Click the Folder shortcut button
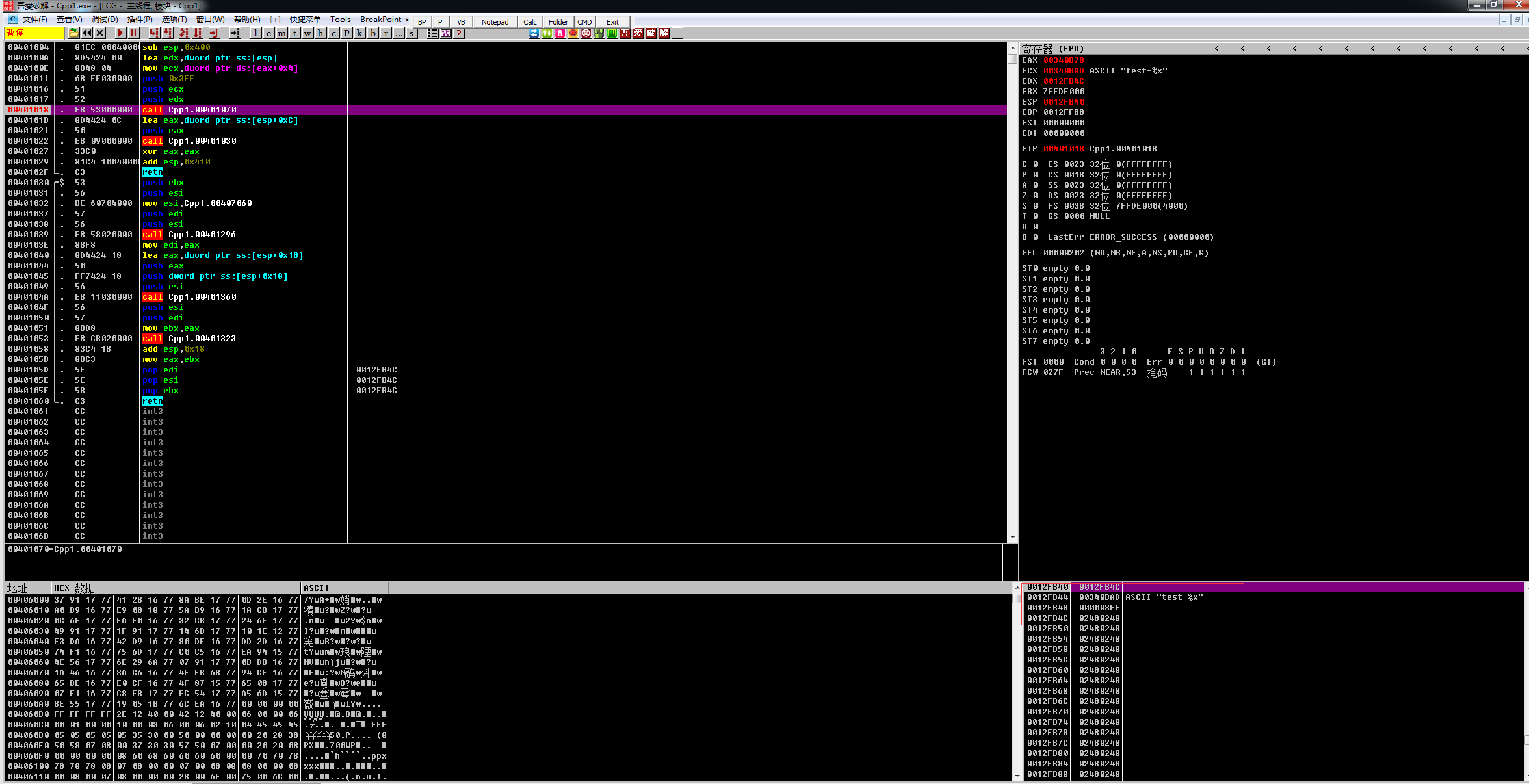1529x784 pixels. pyautogui.click(x=558, y=21)
